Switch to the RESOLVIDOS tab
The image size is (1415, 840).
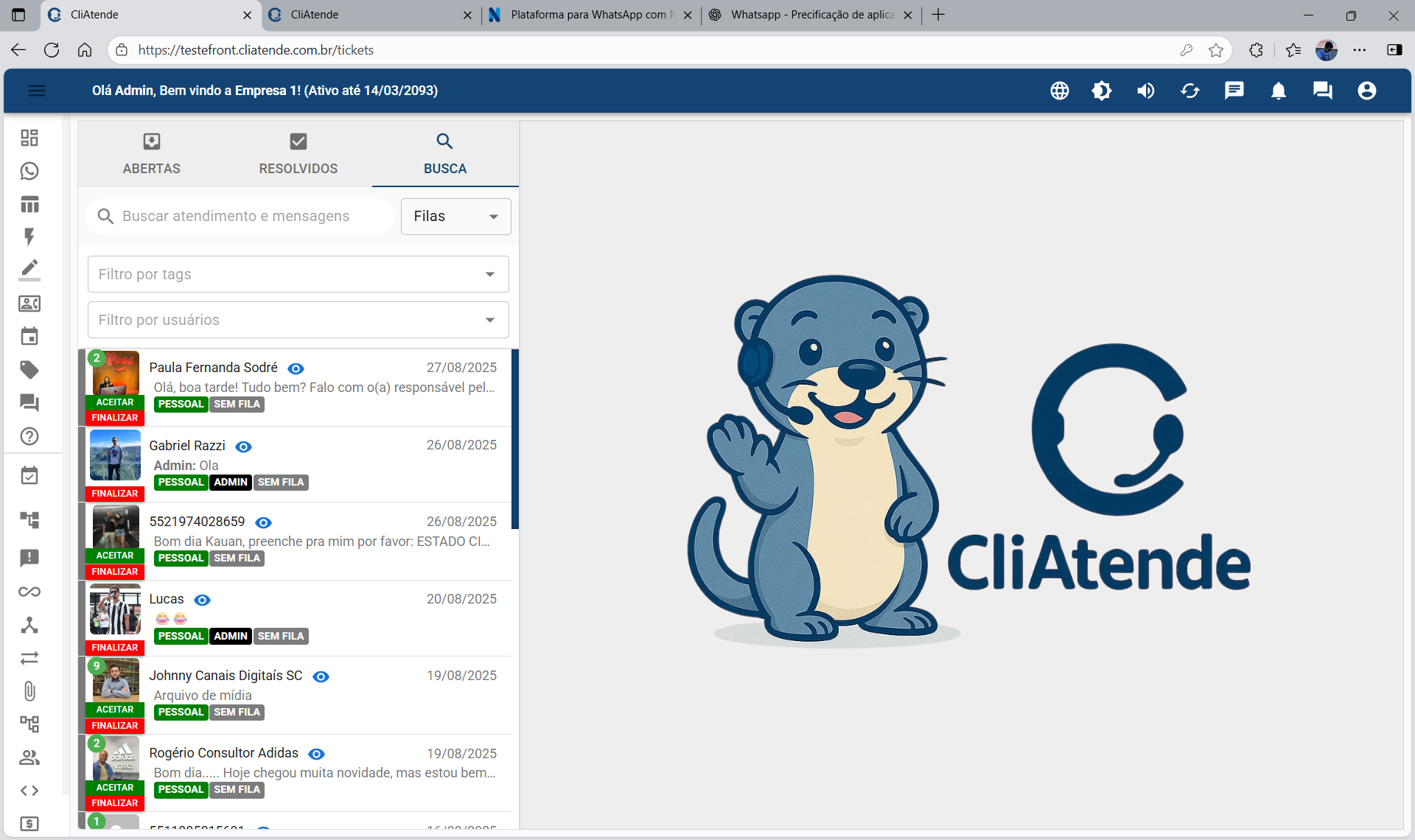tap(298, 154)
